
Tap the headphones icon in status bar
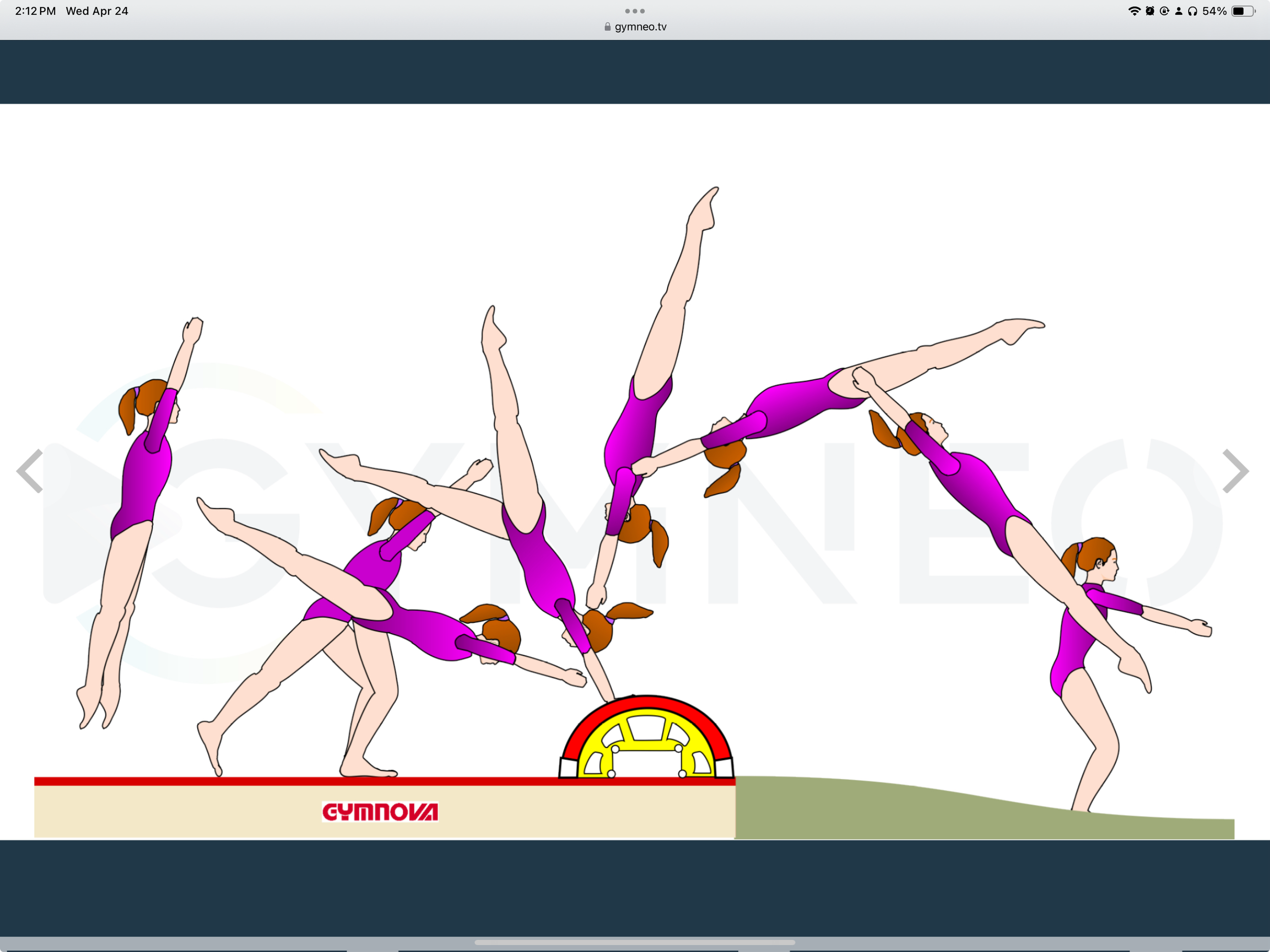tap(1193, 11)
